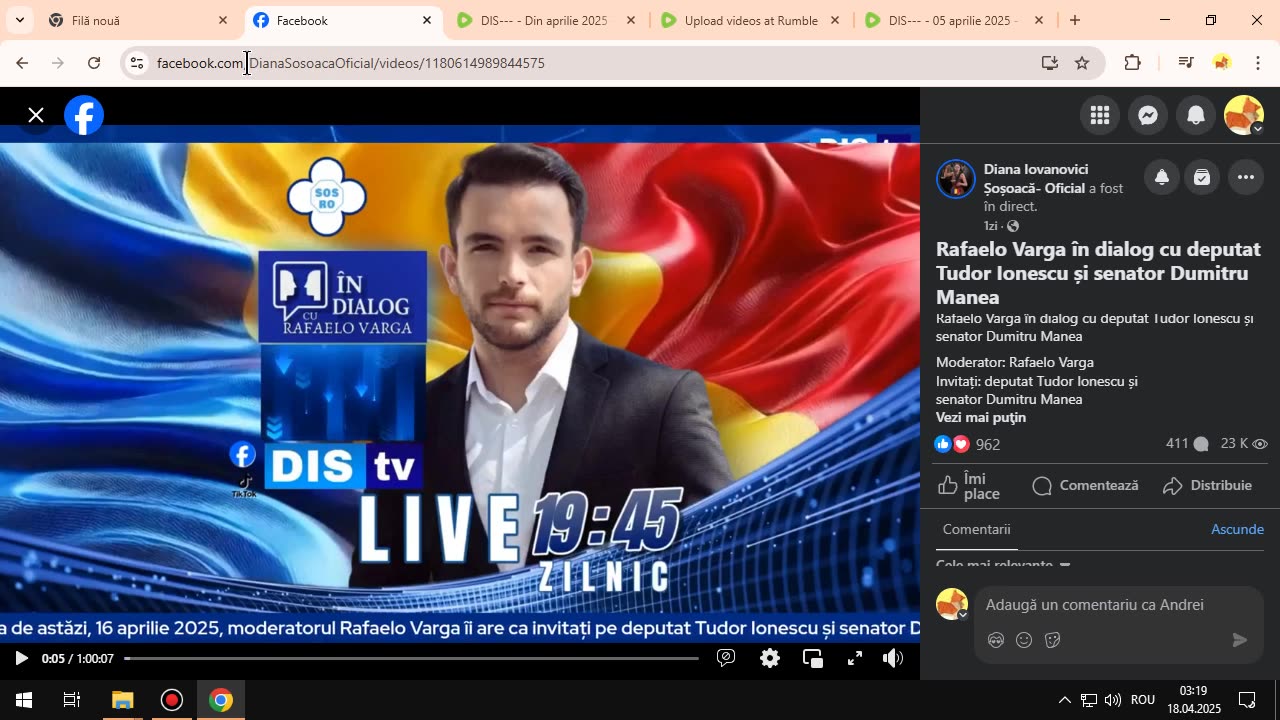Open Diana Iovanovici Șoșoacă- Oficial page link
Screen dimensions: 1280x720
(x=1036, y=178)
